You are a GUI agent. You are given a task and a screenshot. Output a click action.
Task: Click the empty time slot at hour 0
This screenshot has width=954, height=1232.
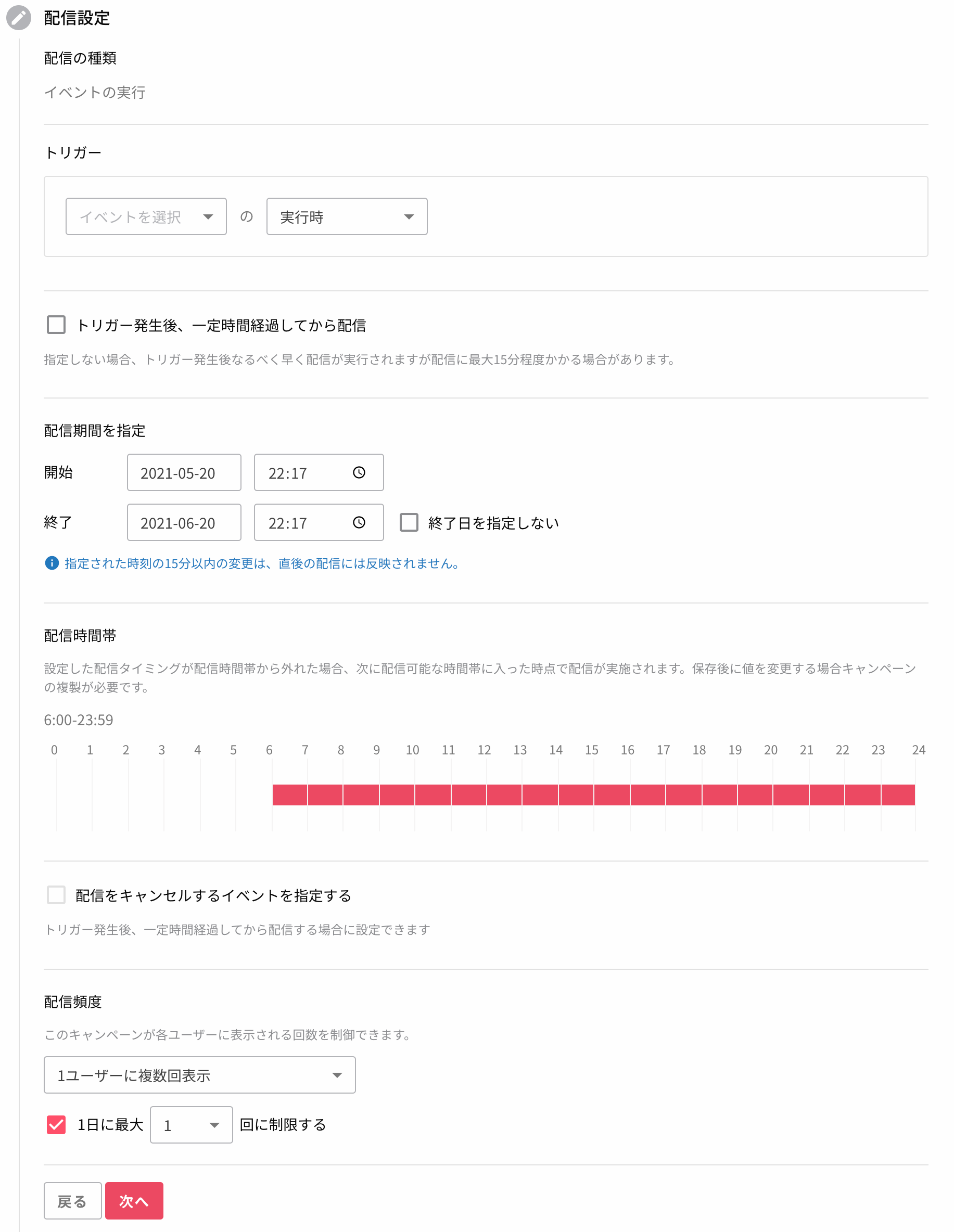pos(74,795)
